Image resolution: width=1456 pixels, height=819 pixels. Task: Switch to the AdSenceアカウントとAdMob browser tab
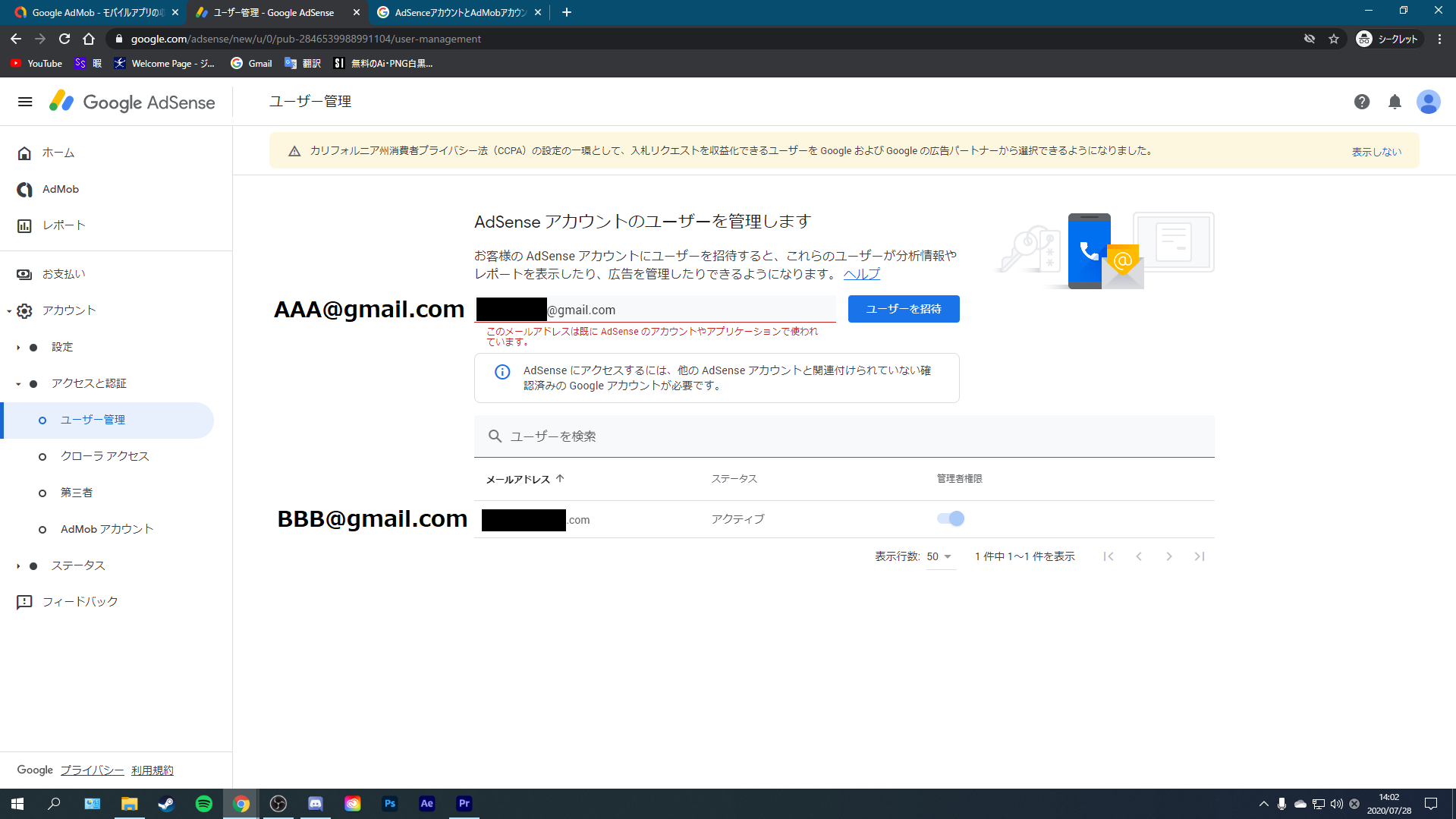click(459, 12)
